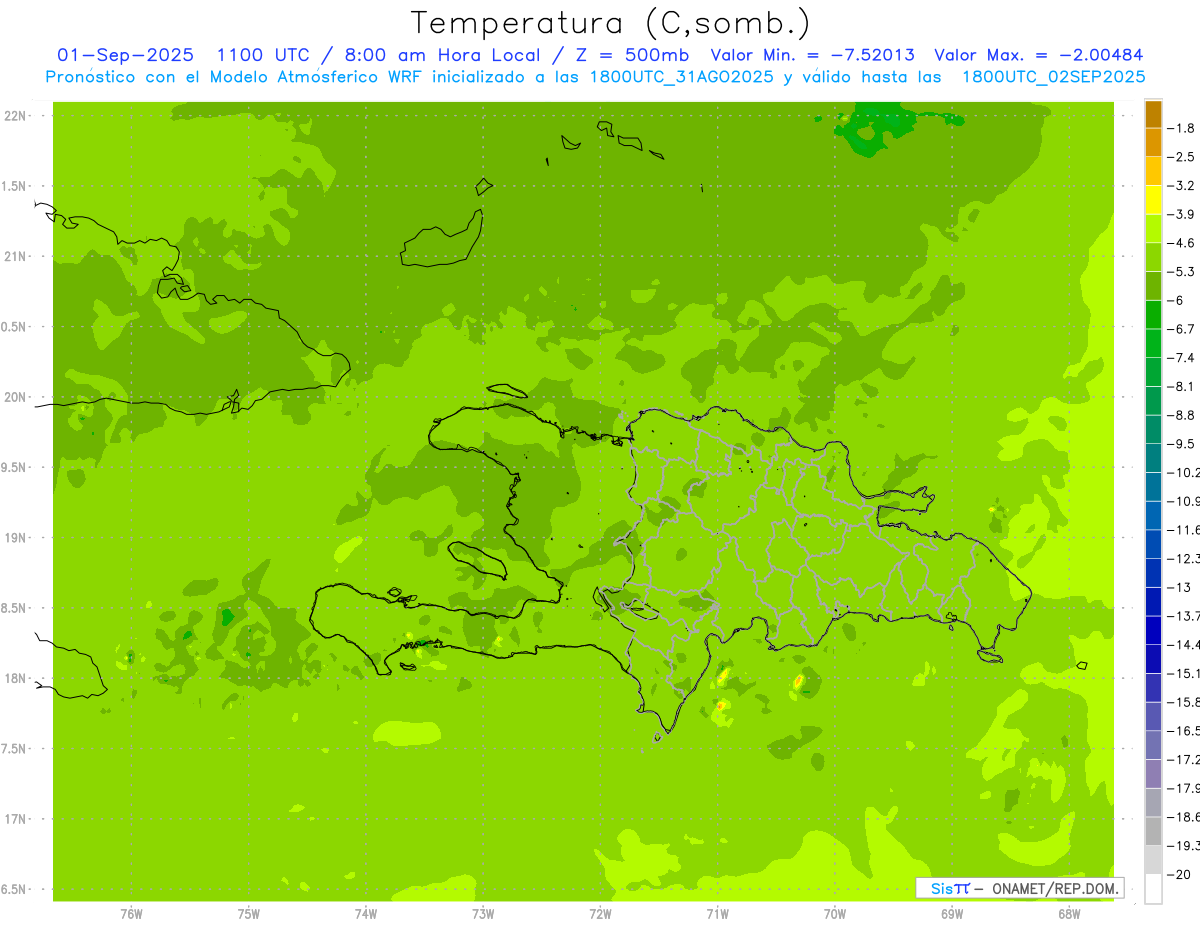Click the "70W" longitude label
The image size is (1200, 927).
835,913
